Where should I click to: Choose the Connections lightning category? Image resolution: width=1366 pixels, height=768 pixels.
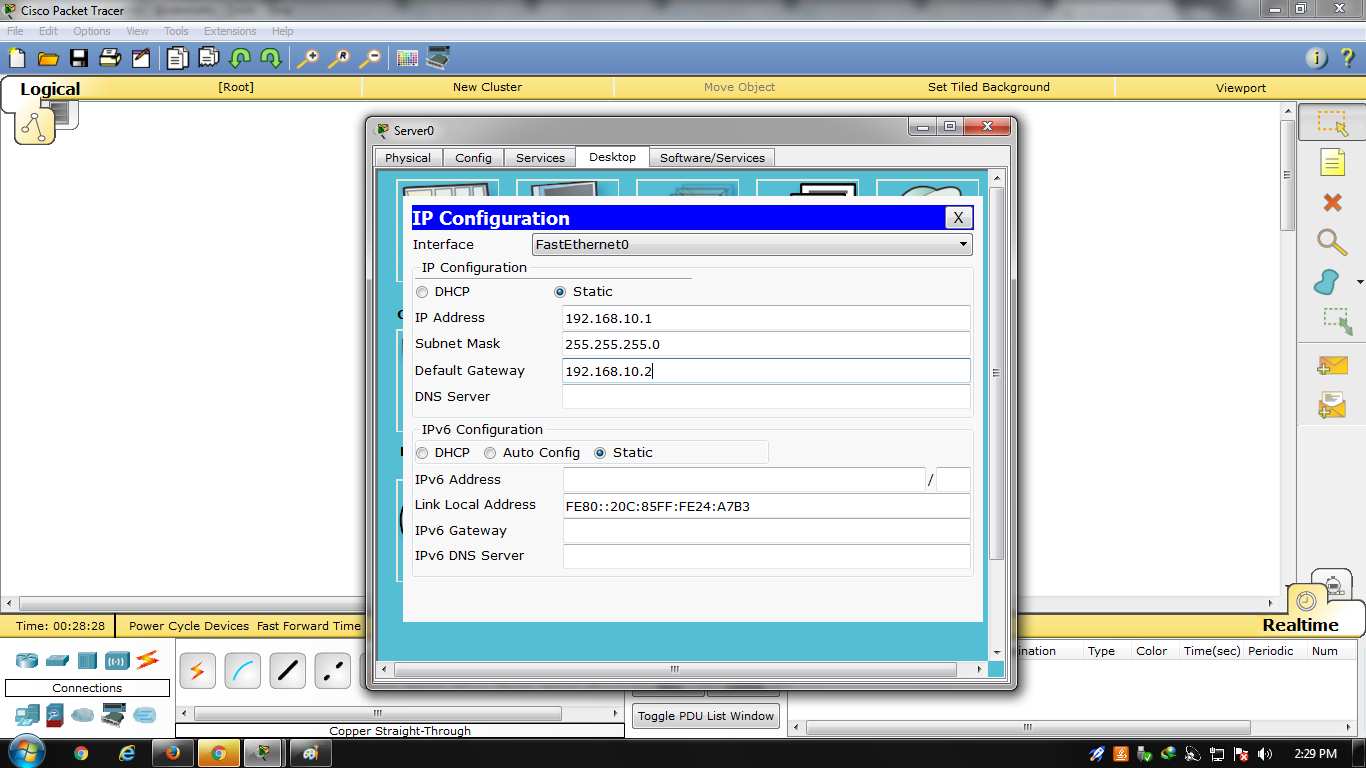(x=147, y=660)
